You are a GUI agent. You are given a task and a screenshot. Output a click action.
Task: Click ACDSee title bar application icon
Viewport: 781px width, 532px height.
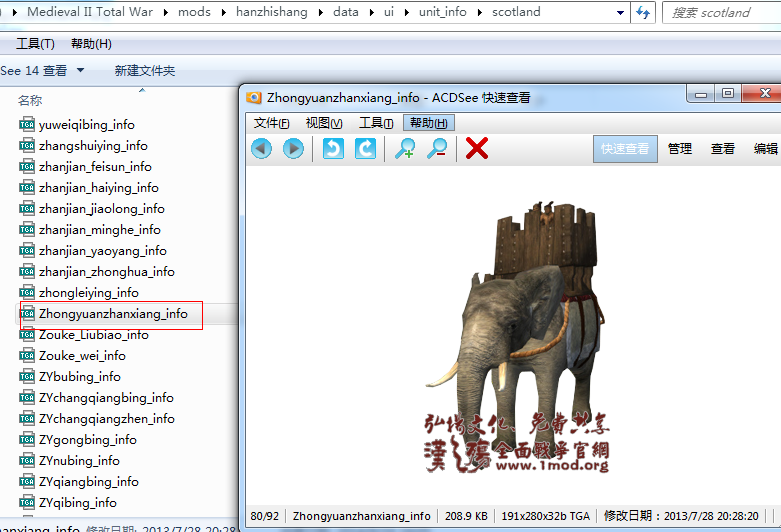pos(254,98)
